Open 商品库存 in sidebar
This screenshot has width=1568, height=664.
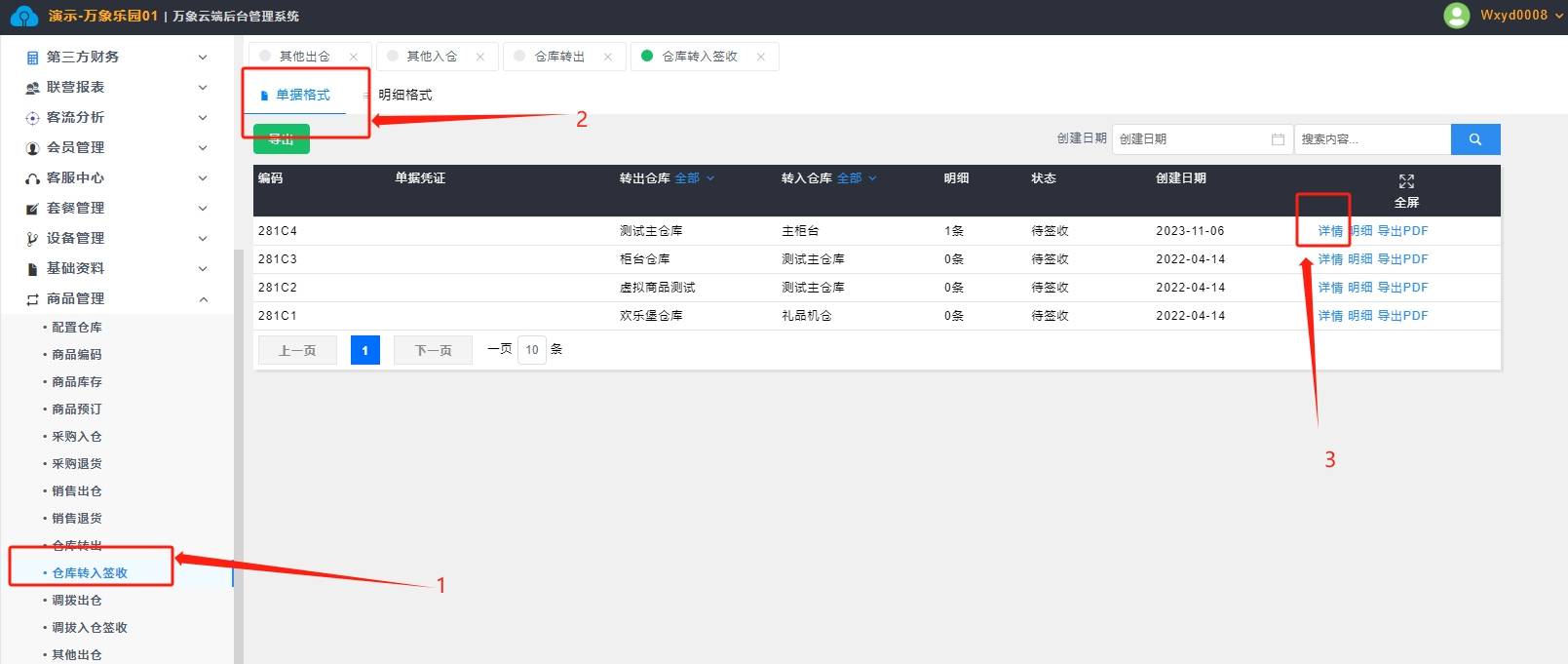[77, 382]
